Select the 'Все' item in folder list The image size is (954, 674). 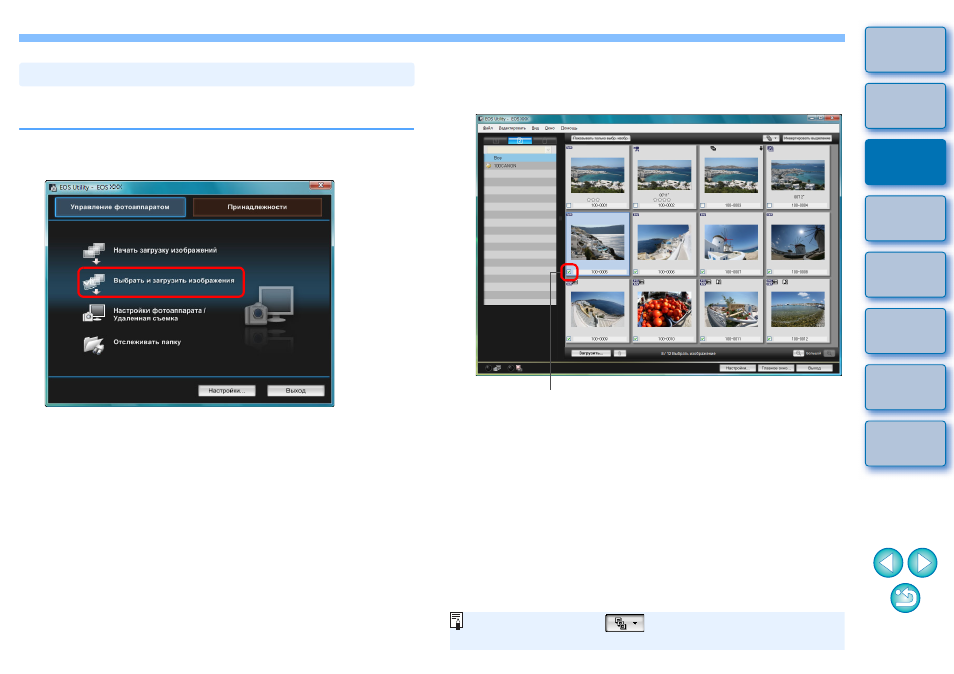(520, 158)
